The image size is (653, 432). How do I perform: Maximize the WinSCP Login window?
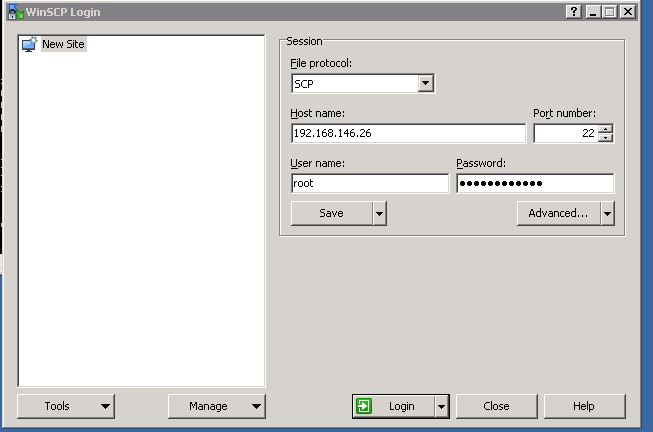610,12
